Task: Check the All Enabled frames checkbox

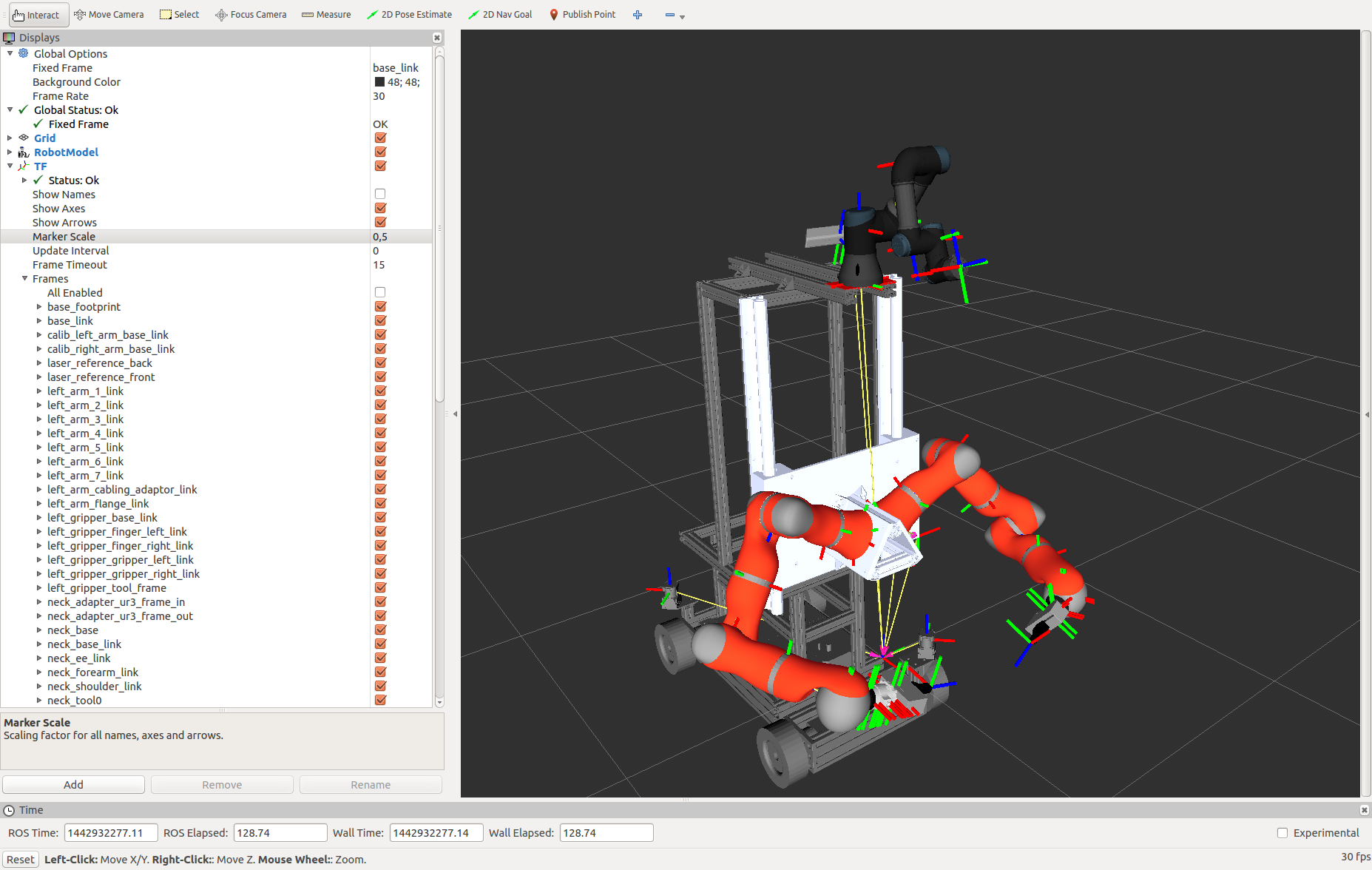Action: (380, 293)
